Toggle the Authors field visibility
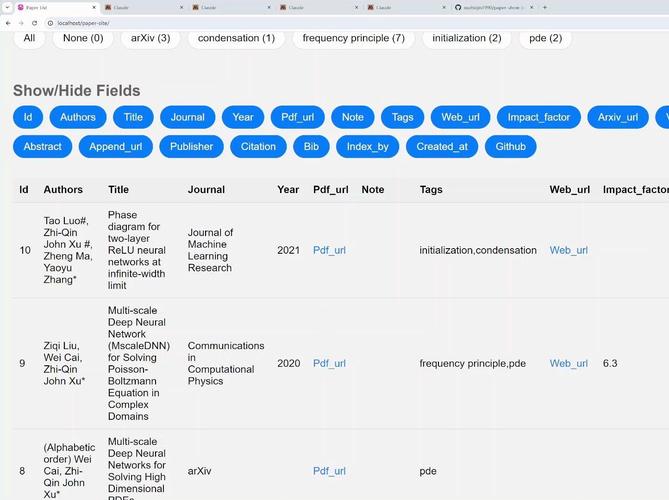Image resolution: width=669 pixels, height=500 pixels. 78,117
